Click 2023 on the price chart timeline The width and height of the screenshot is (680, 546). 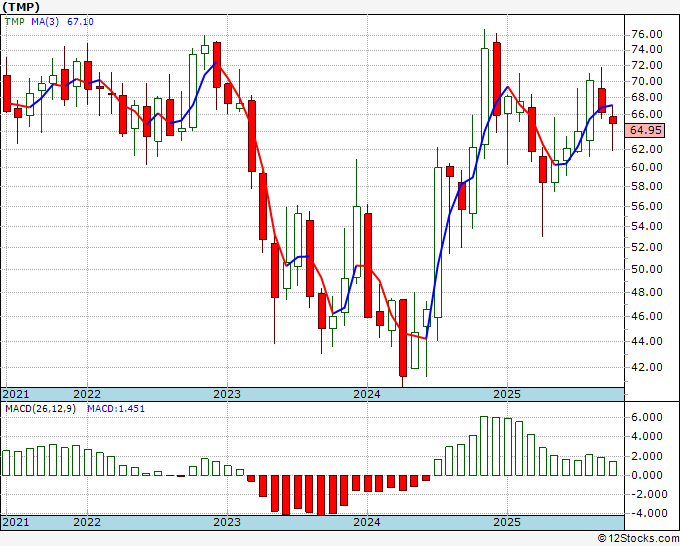click(227, 394)
